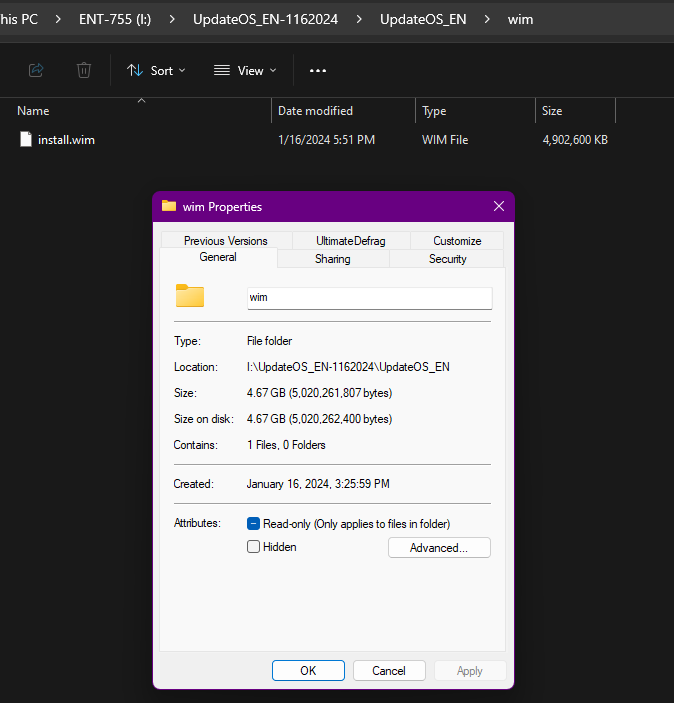
Task: Click the folder icon in title bar
Action: point(169,206)
